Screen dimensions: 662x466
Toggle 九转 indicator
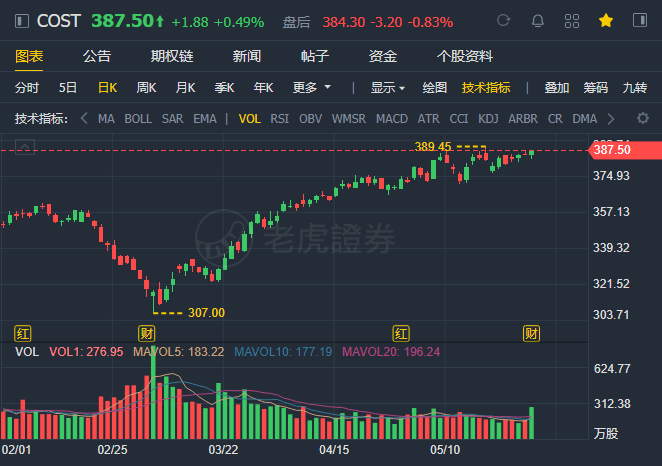(635, 88)
